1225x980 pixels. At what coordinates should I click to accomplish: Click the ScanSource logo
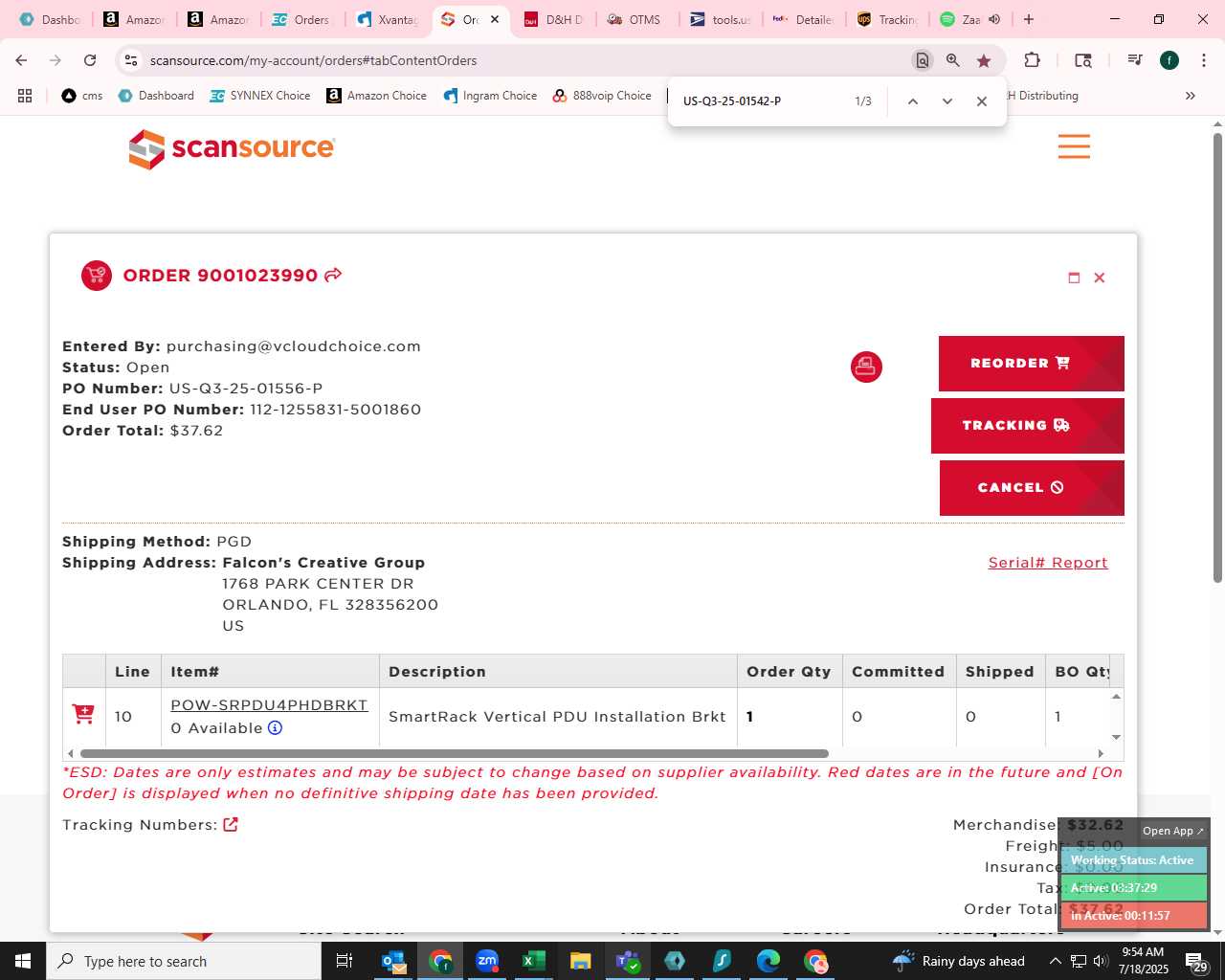point(233,148)
